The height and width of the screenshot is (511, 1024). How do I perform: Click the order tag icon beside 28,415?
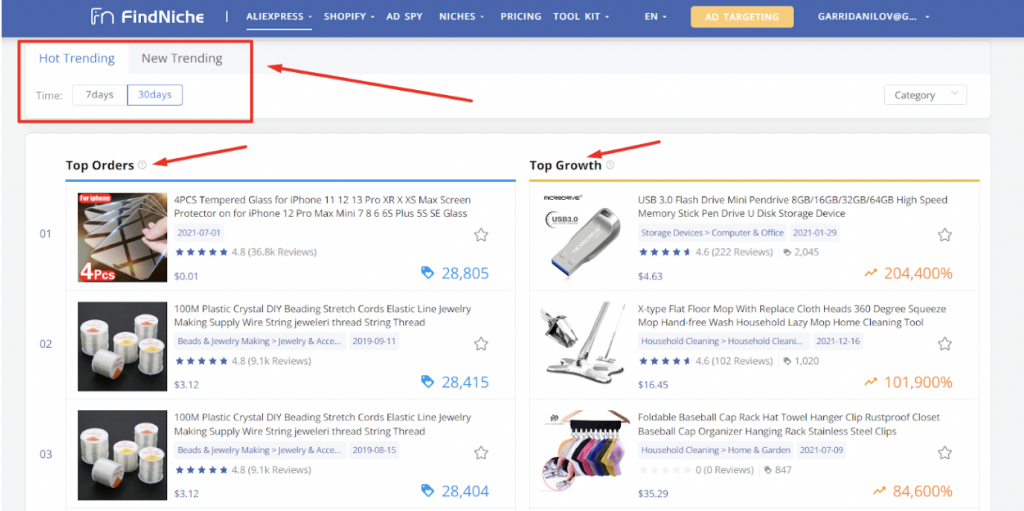tap(427, 382)
